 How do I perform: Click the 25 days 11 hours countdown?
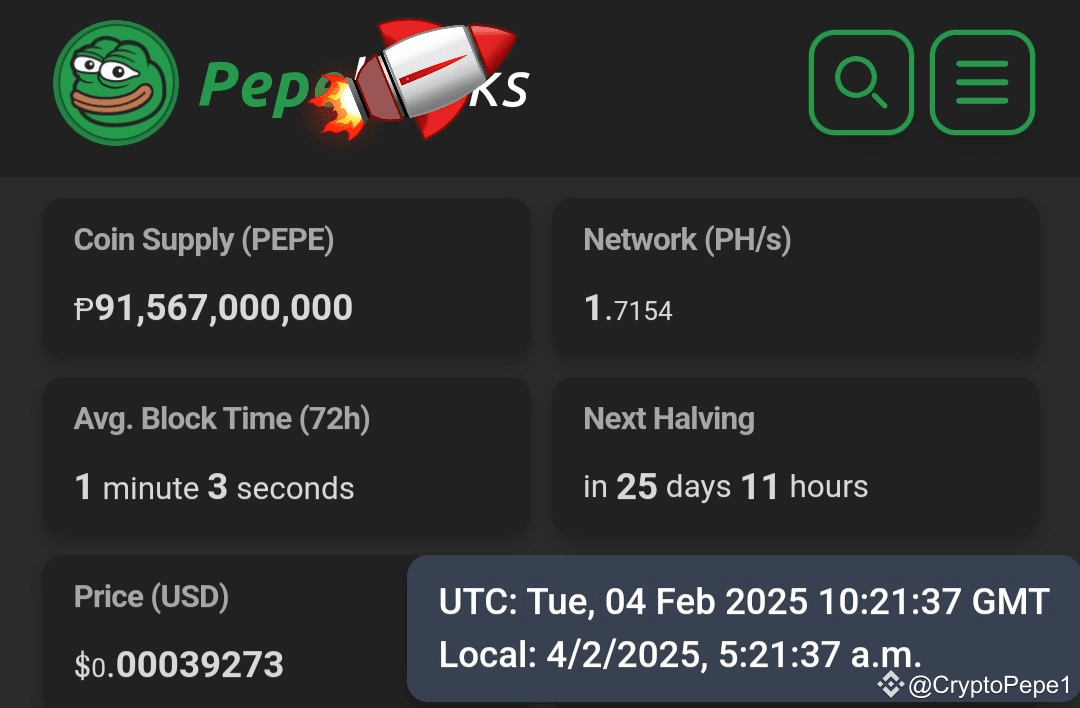[725, 487]
